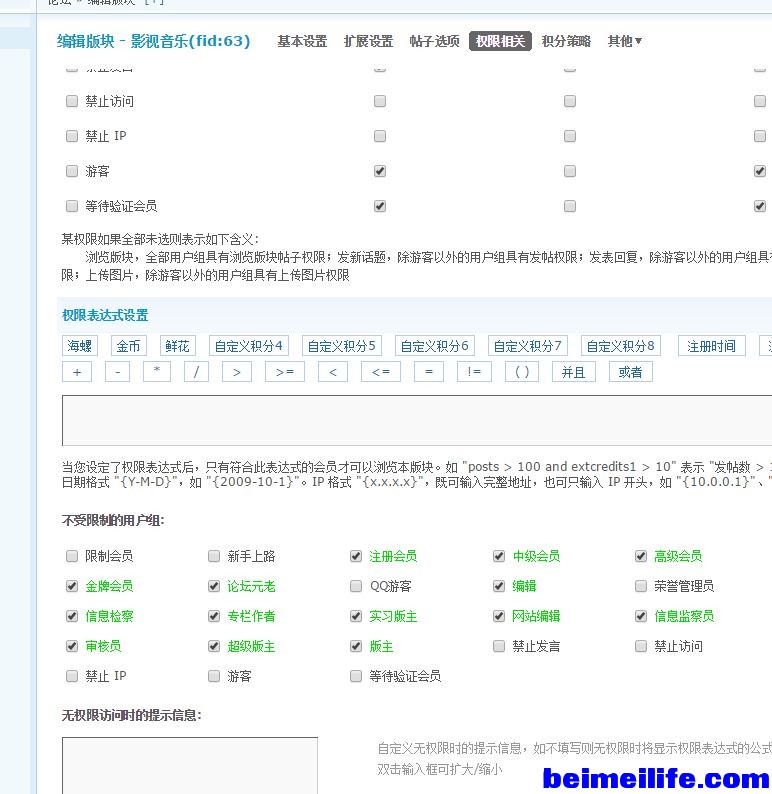This screenshot has width=772, height=794.
Task: Add the 或者 logical operator
Action: [630, 371]
